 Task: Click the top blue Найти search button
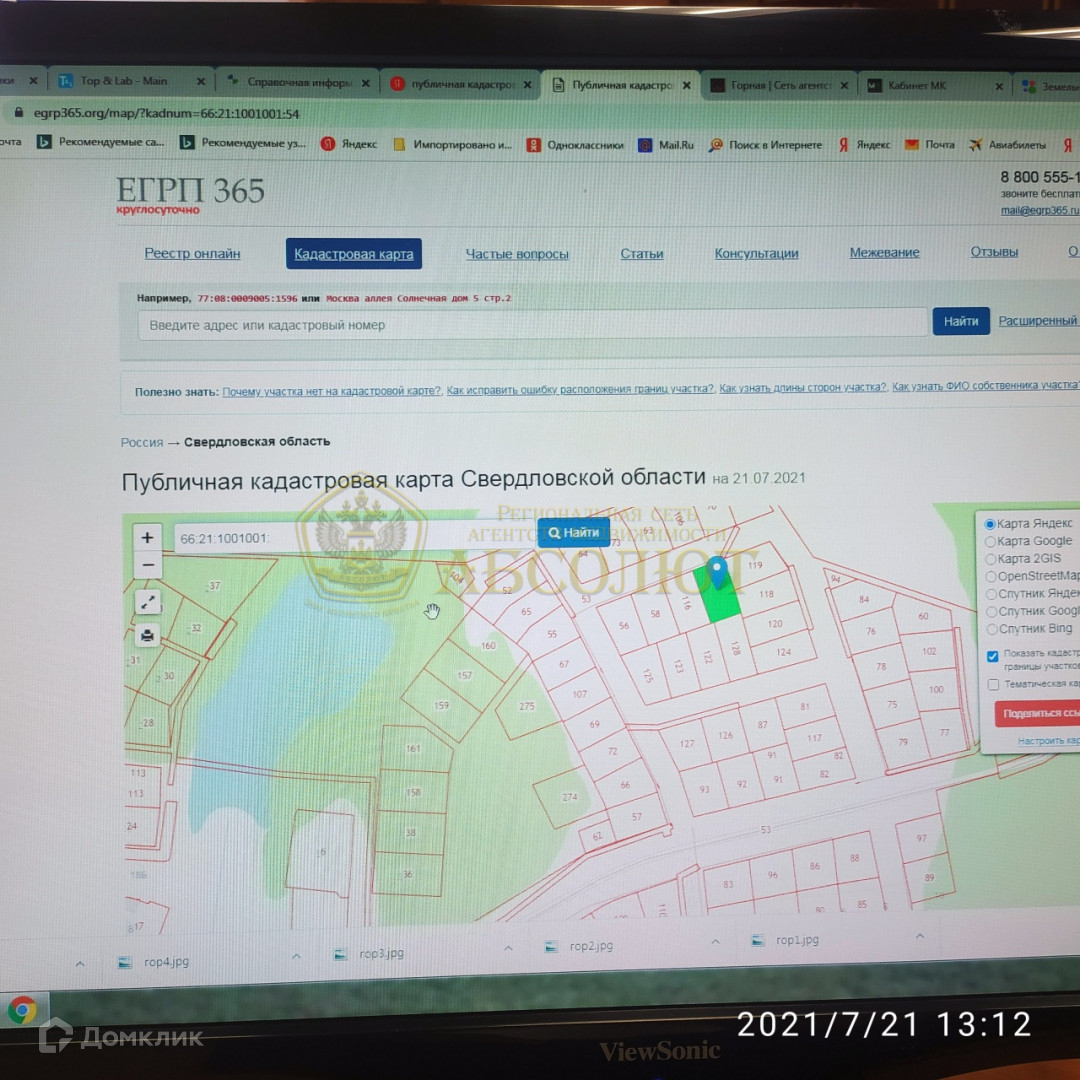tap(961, 321)
